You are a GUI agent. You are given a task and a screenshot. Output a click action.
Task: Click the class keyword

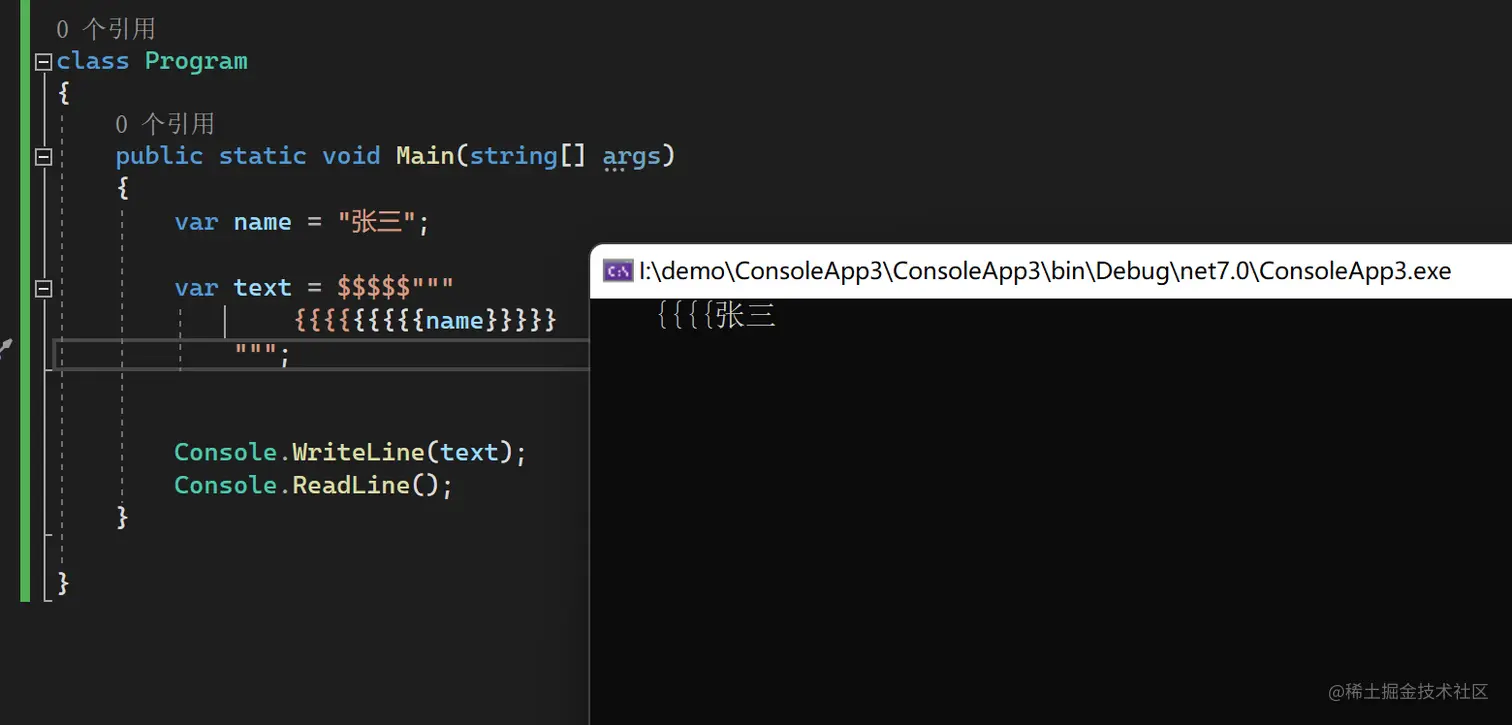coord(93,61)
